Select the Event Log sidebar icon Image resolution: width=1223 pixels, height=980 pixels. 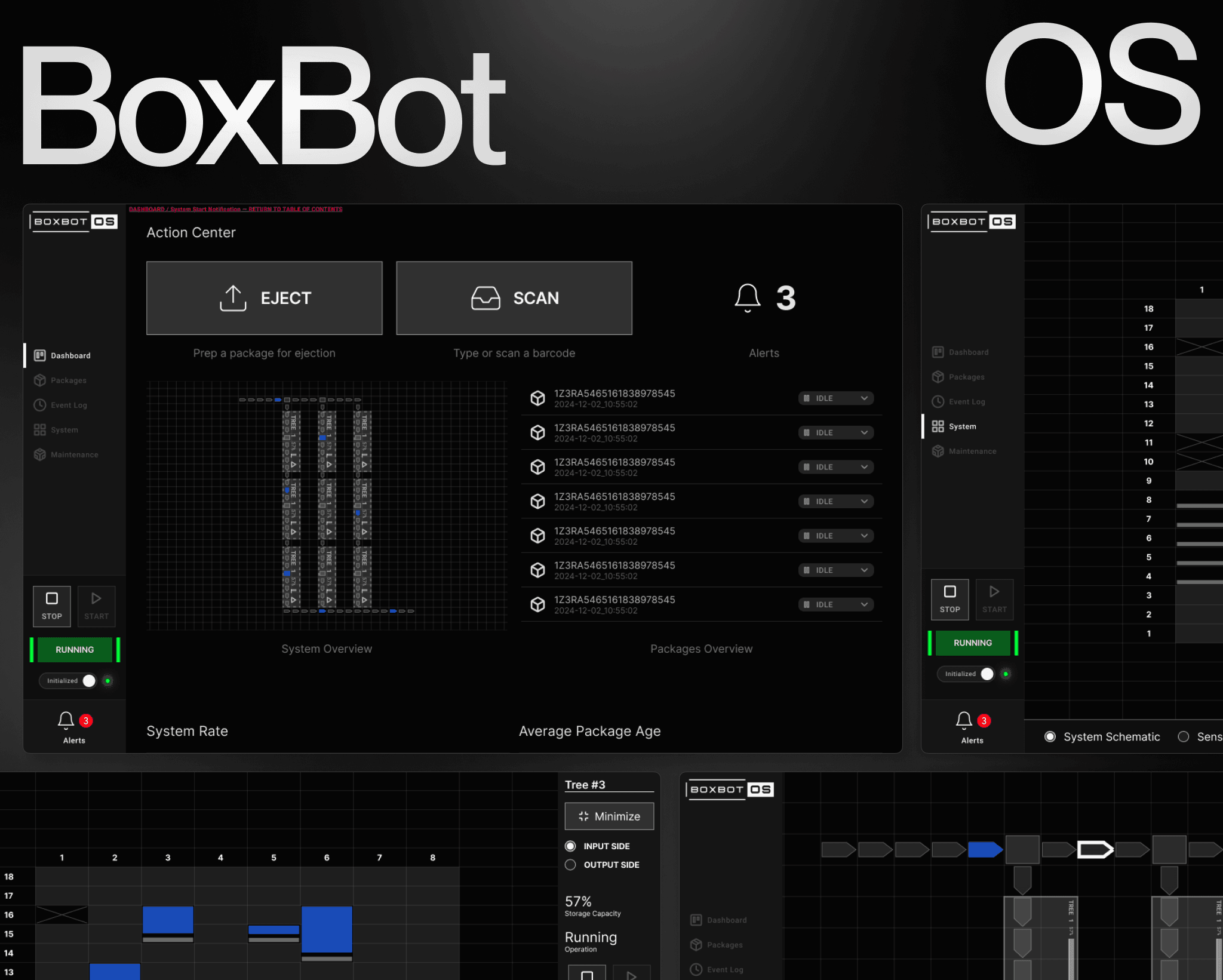point(39,404)
